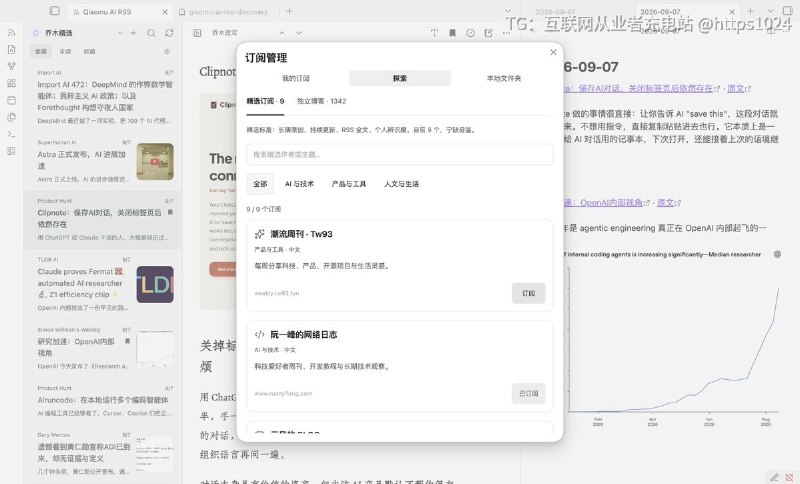Mark article read with check circle icon
800x484 pixels.
470,33
